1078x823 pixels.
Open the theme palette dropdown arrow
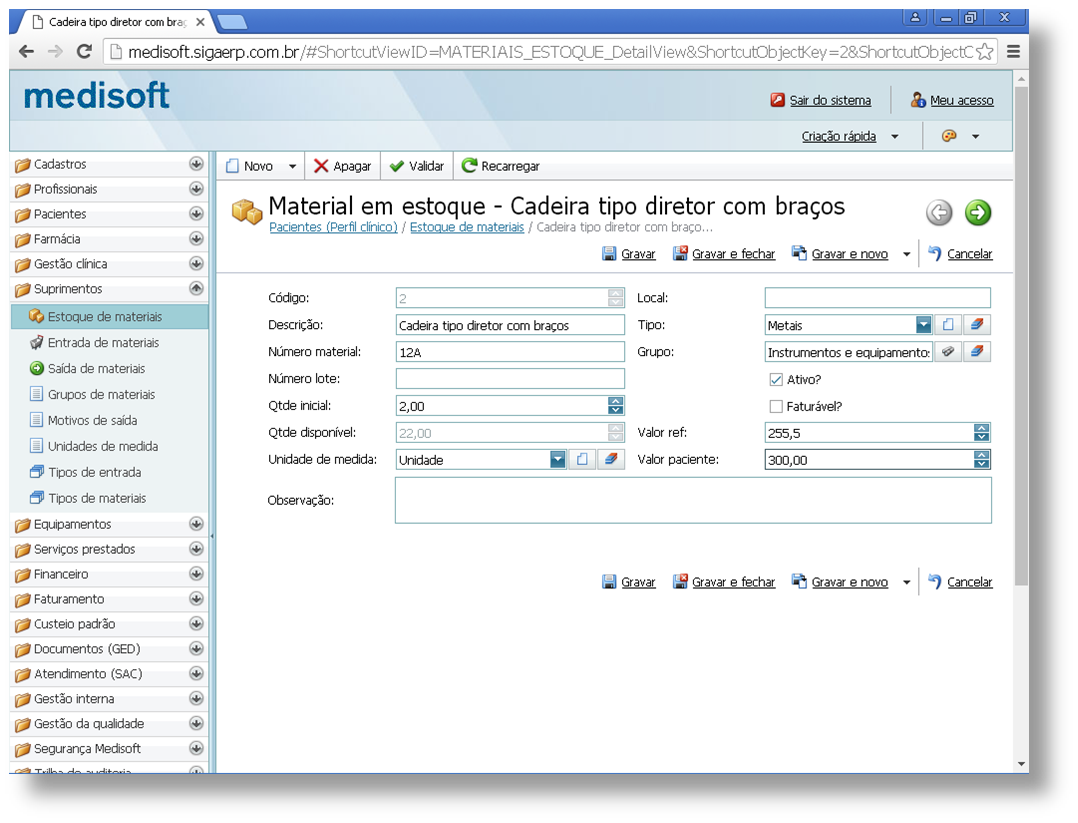point(975,137)
